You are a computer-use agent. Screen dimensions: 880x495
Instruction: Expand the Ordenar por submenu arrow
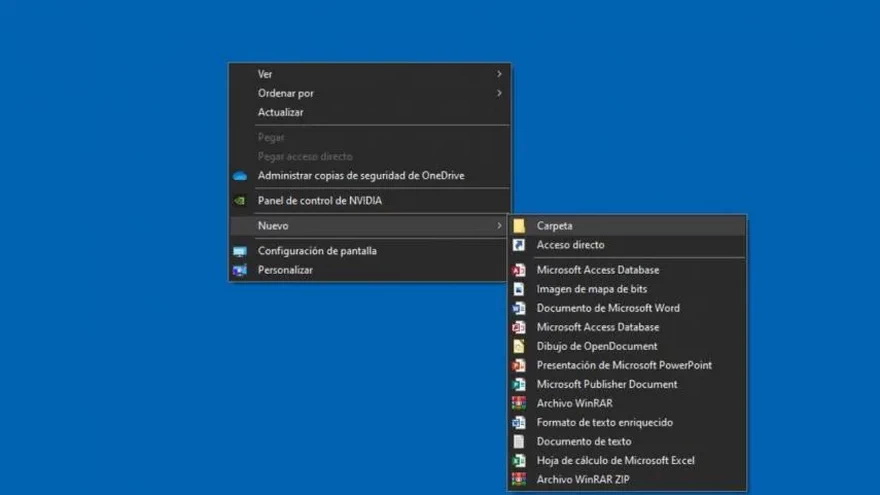[499, 93]
